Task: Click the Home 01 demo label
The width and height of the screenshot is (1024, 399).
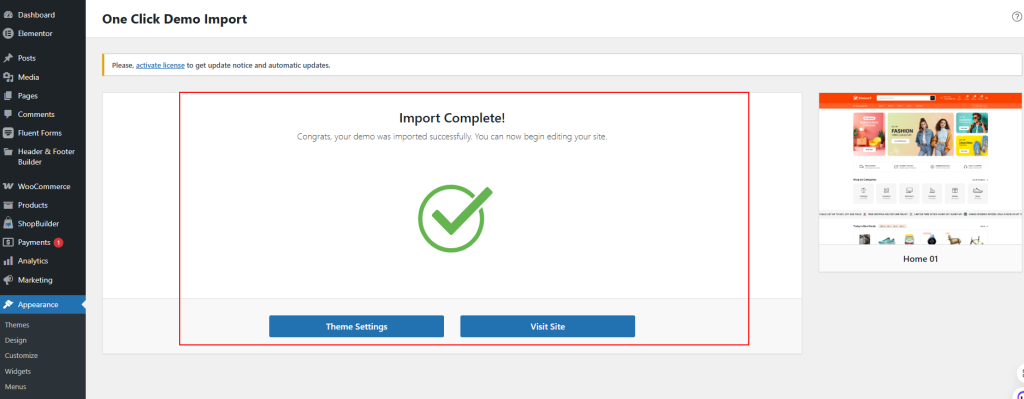Action: [x=920, y=259]
